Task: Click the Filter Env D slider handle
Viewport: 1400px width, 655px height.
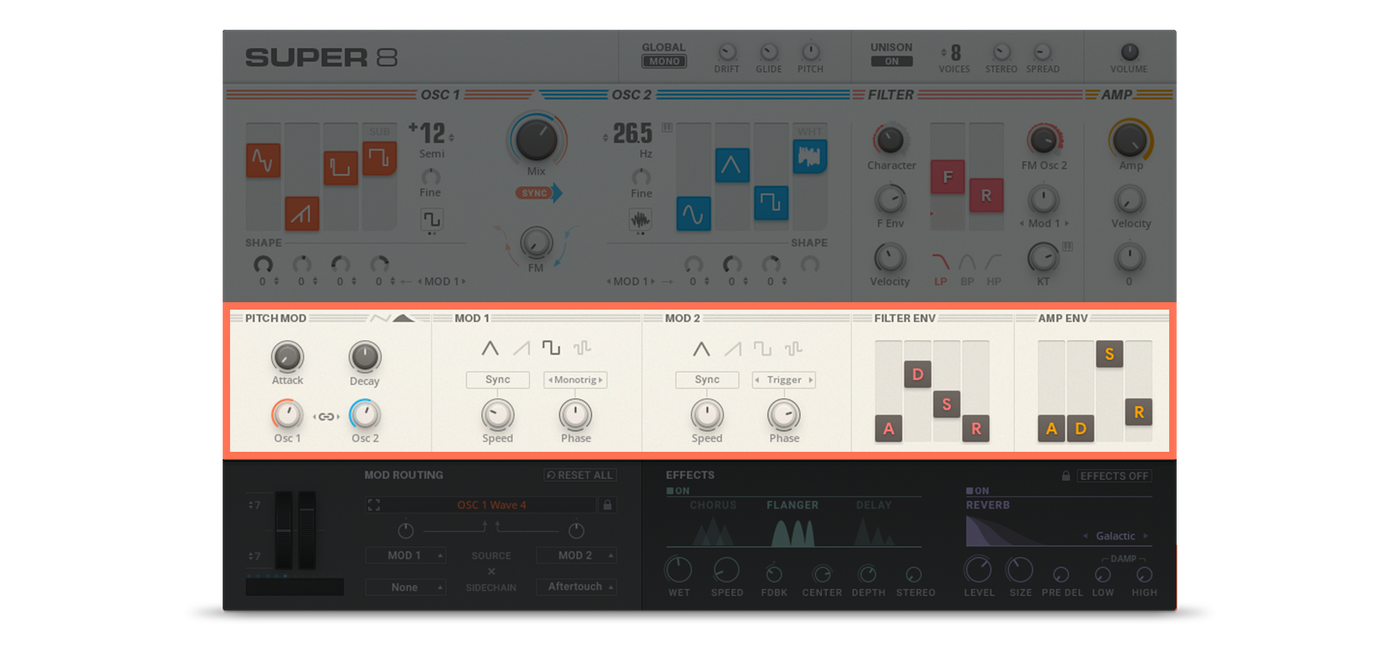Action: 918,375
